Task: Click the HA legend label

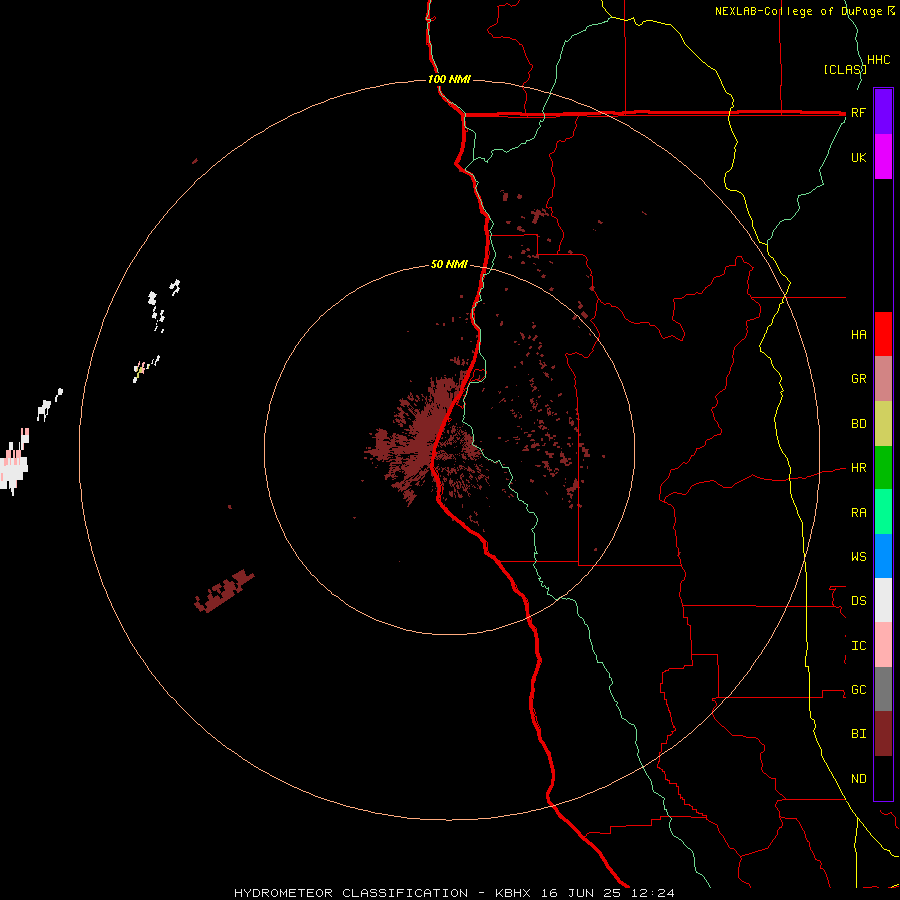Action: [x=858, y=334]
